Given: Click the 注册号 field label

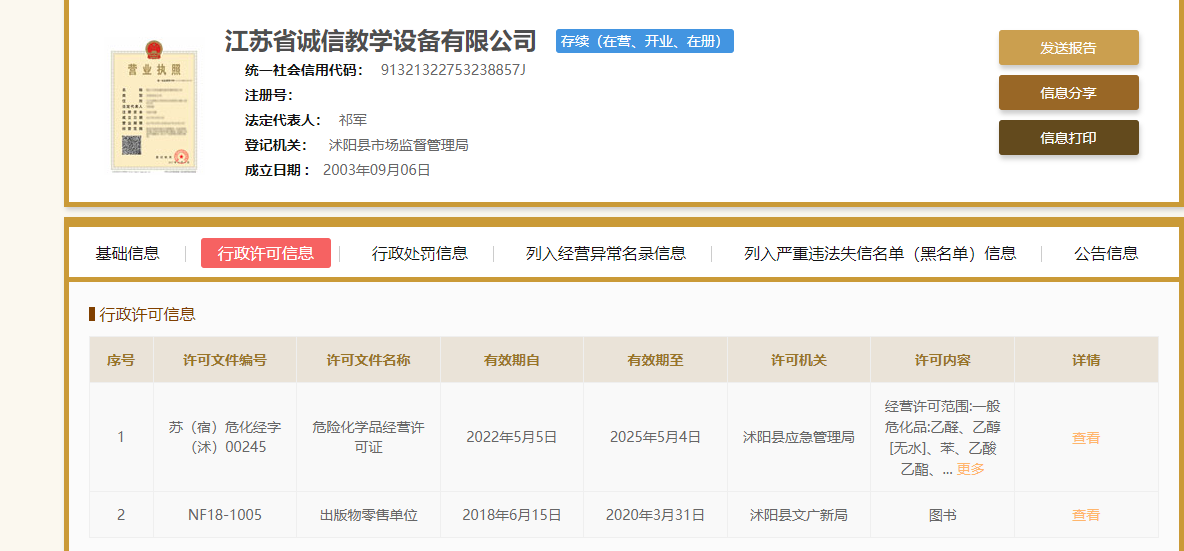Looking at the screenshot, I should coord(269,95).
